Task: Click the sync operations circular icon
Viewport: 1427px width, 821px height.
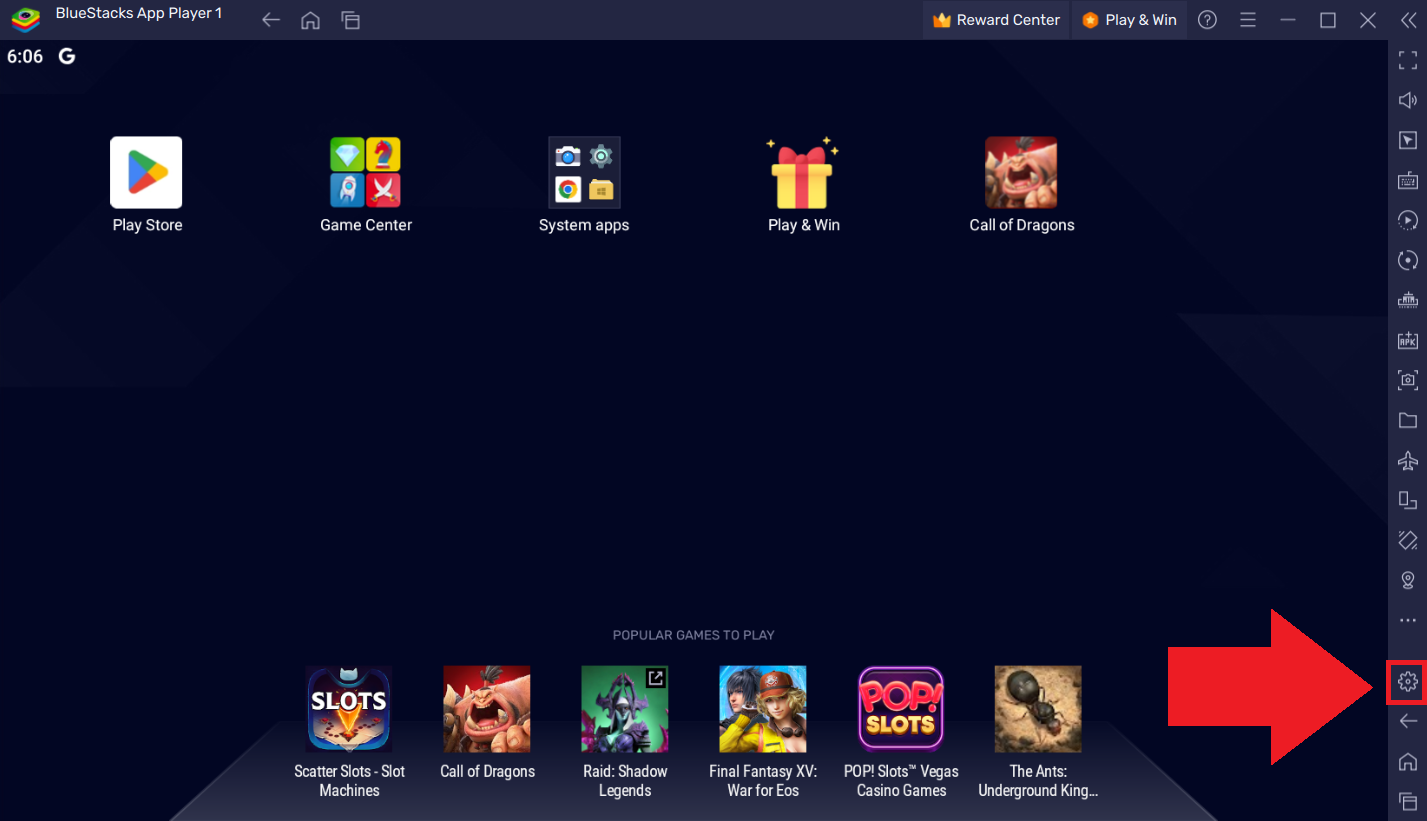Action: coord(1408,260)
